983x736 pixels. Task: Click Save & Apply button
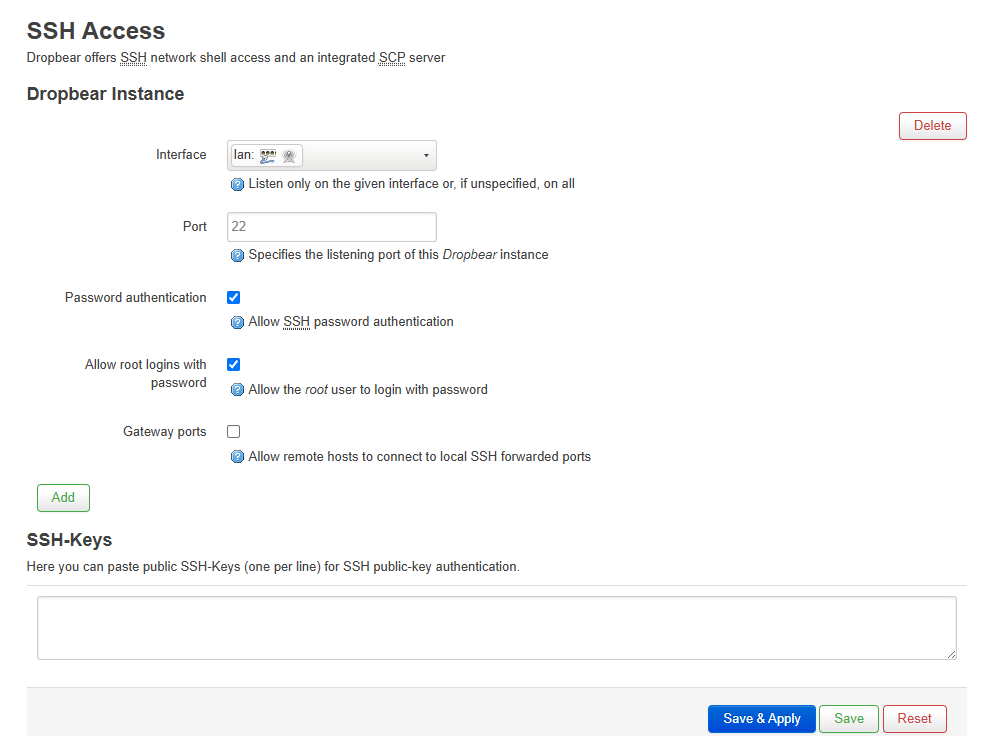pyautogui.click(x=762, y=718)
